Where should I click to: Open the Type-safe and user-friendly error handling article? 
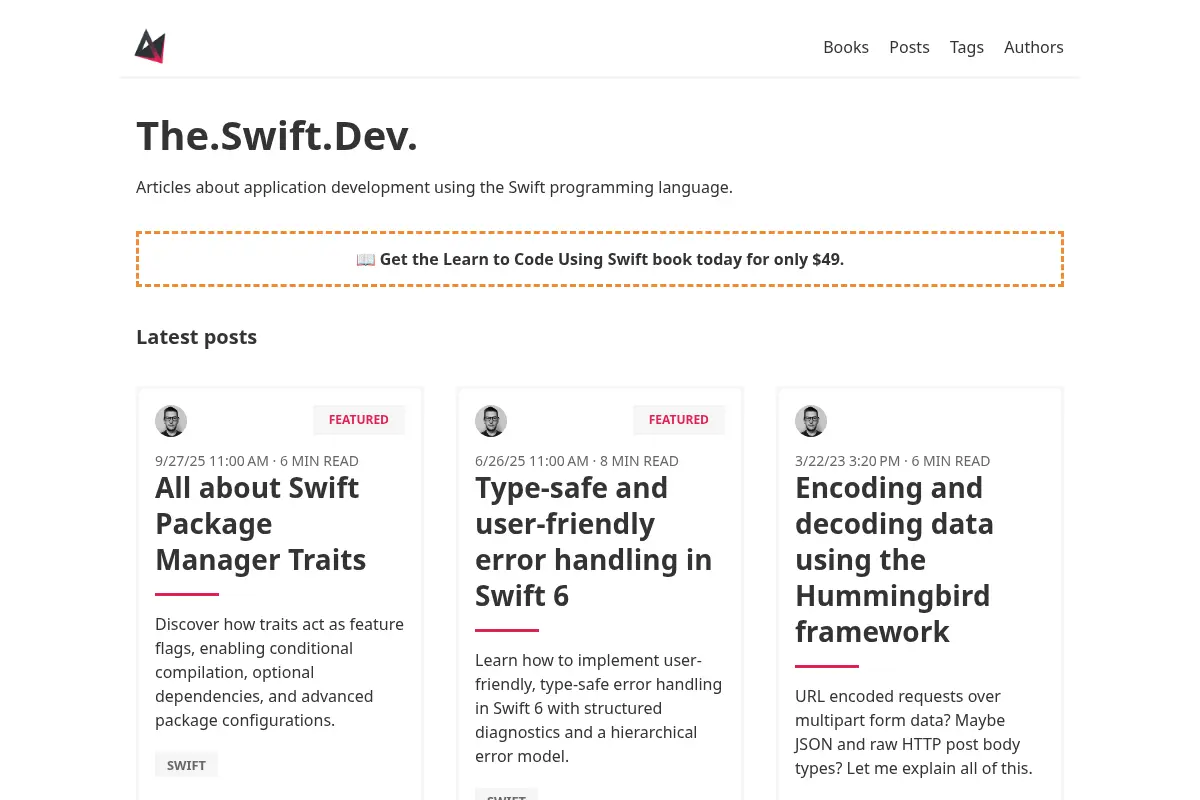pyautogui.click(x=594, y=542)
